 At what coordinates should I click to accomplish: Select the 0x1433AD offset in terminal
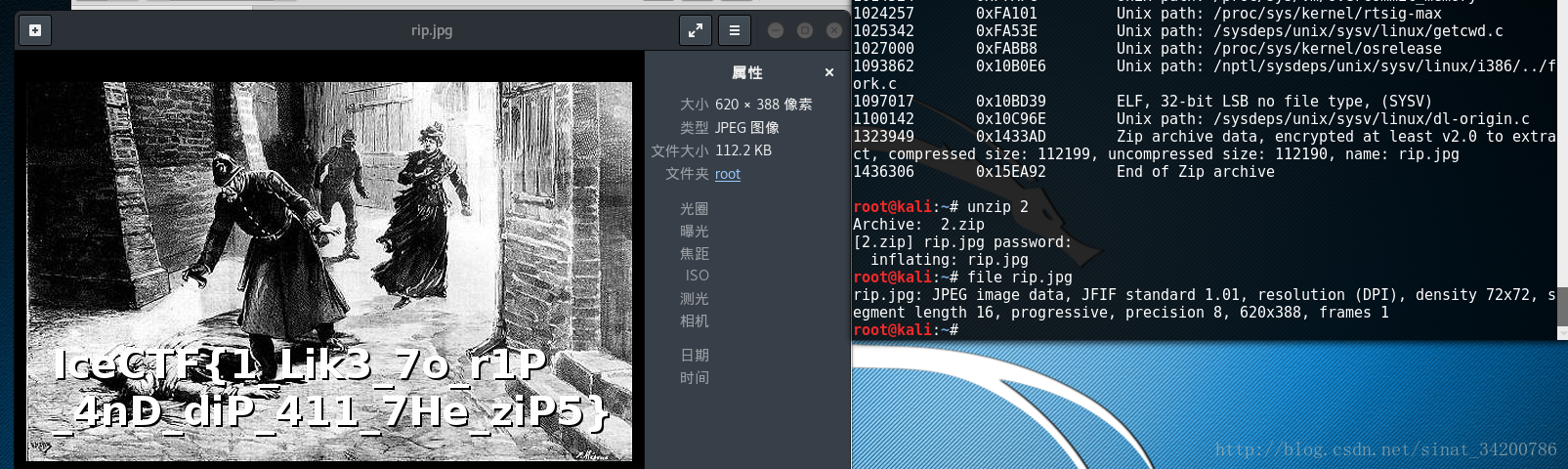pyautogui.click(x=1011, y=137)
